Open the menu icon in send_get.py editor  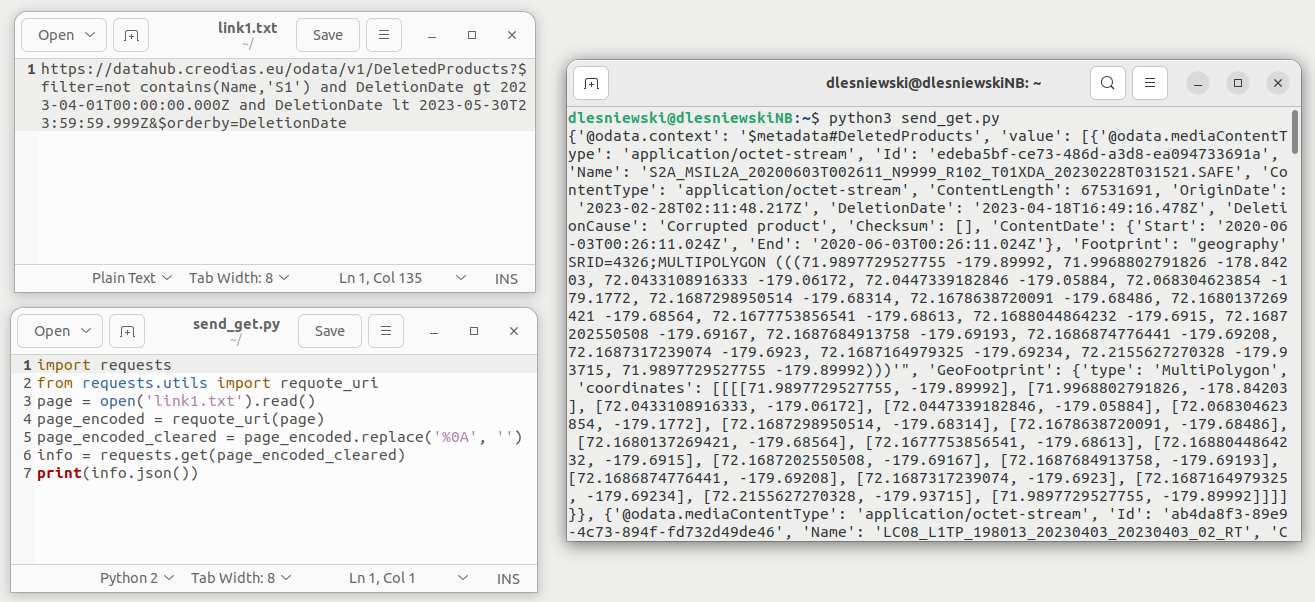pos(384,330)
